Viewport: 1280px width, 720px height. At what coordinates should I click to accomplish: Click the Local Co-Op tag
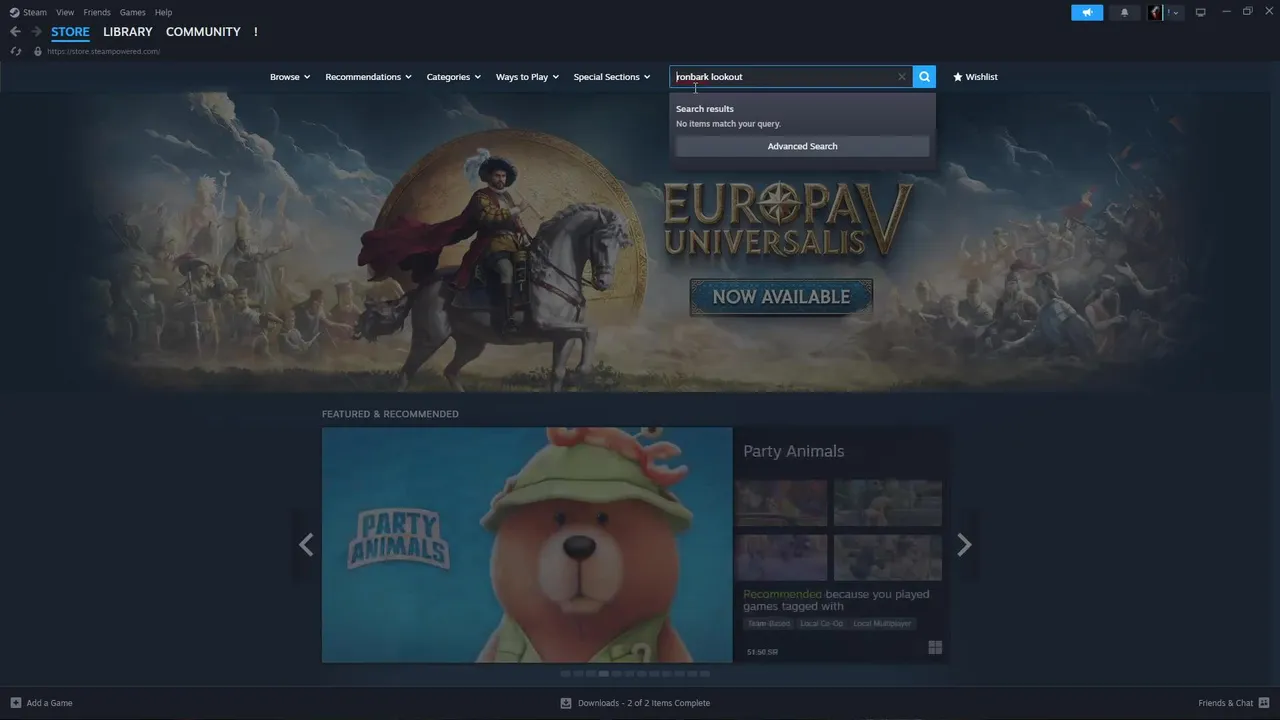[821, 623]
